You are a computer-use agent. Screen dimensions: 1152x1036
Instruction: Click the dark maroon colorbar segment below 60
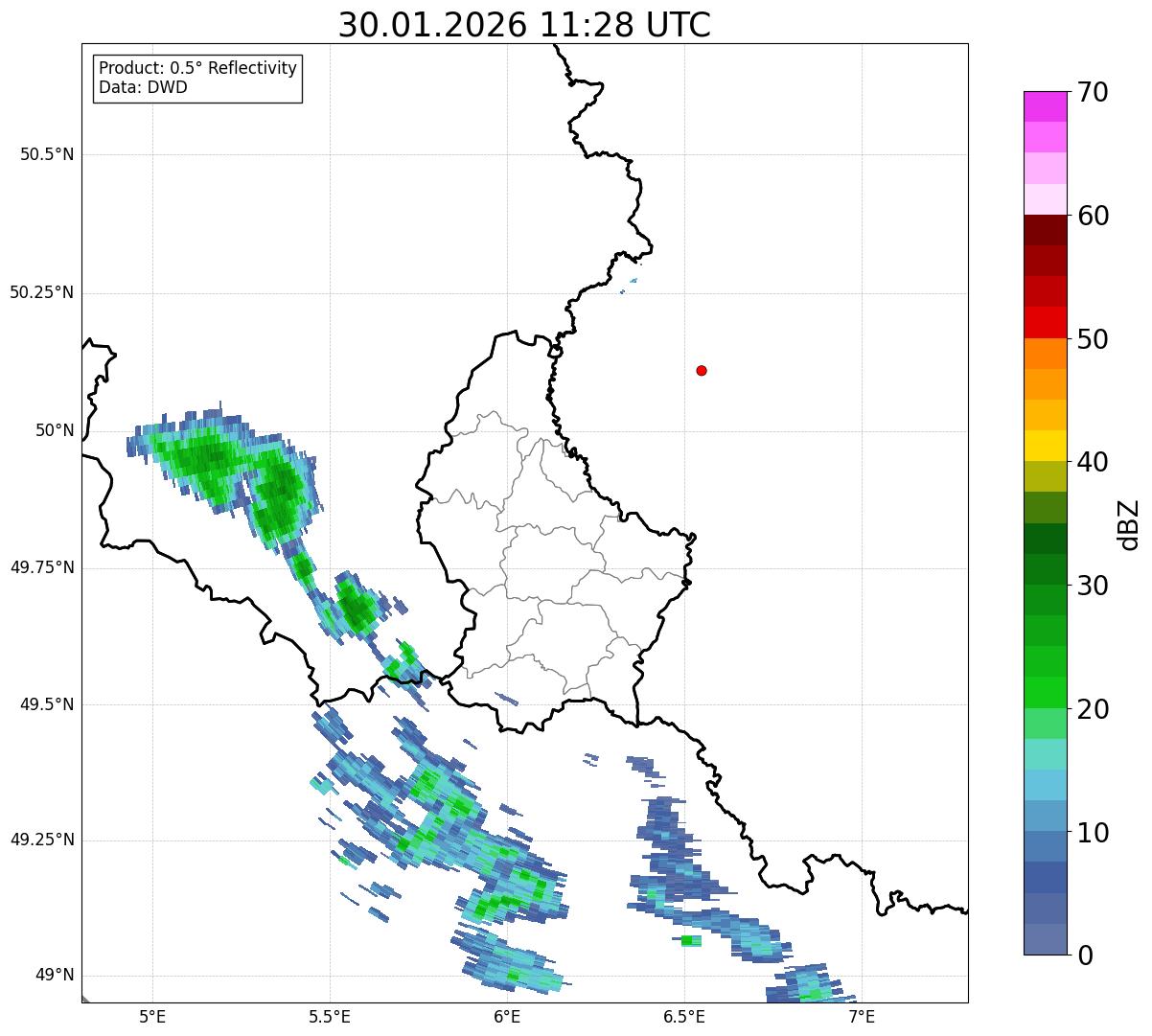point(1046,230)
